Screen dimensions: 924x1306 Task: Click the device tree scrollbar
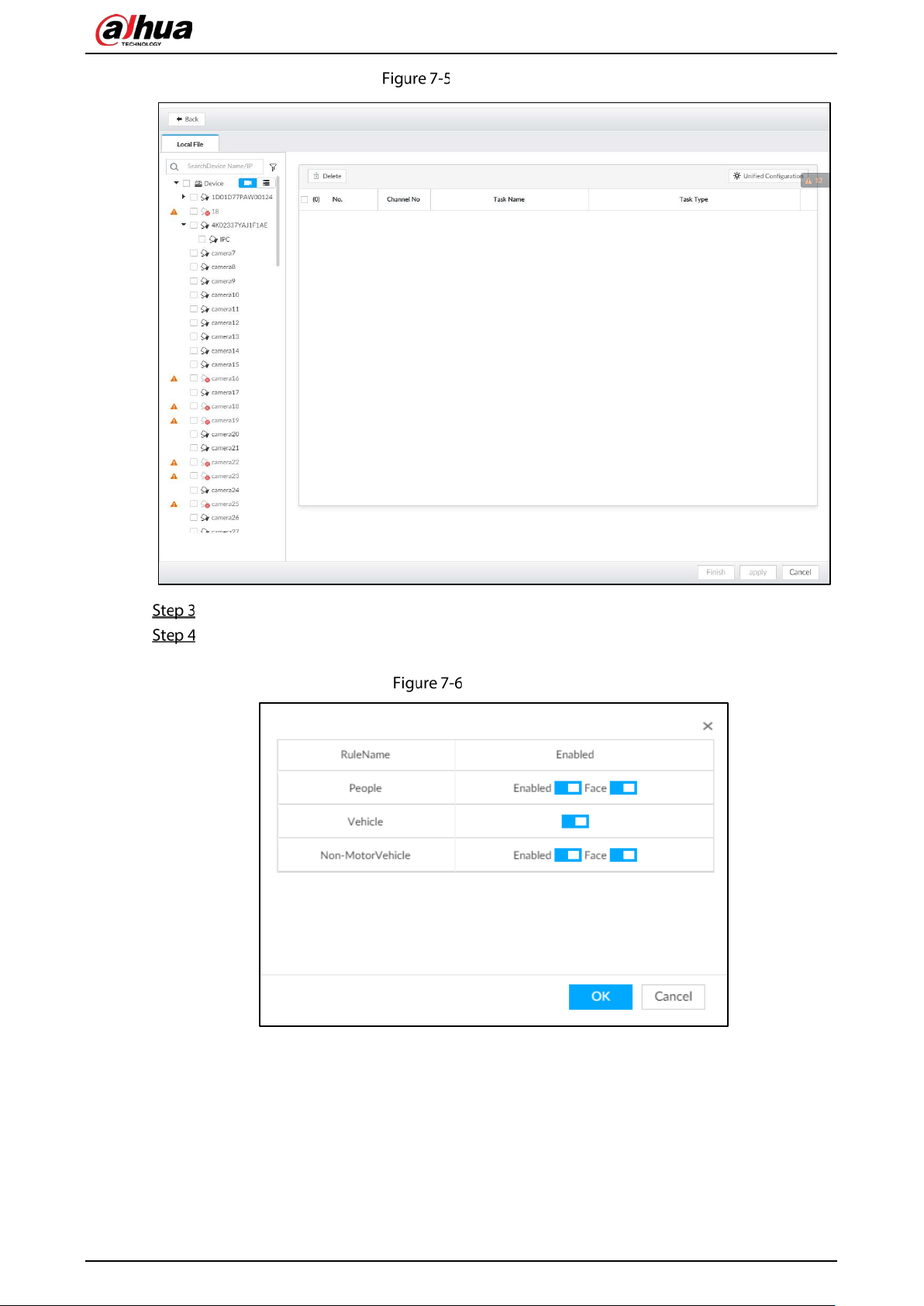tap(278, 222)
